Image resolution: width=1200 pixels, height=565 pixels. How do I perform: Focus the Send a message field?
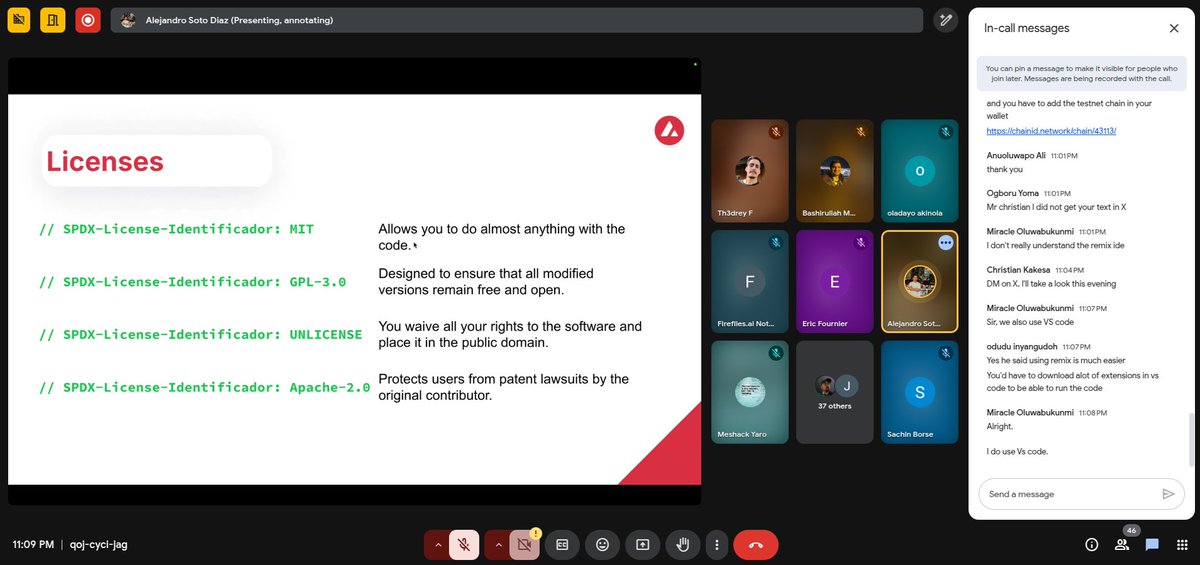1070,494
